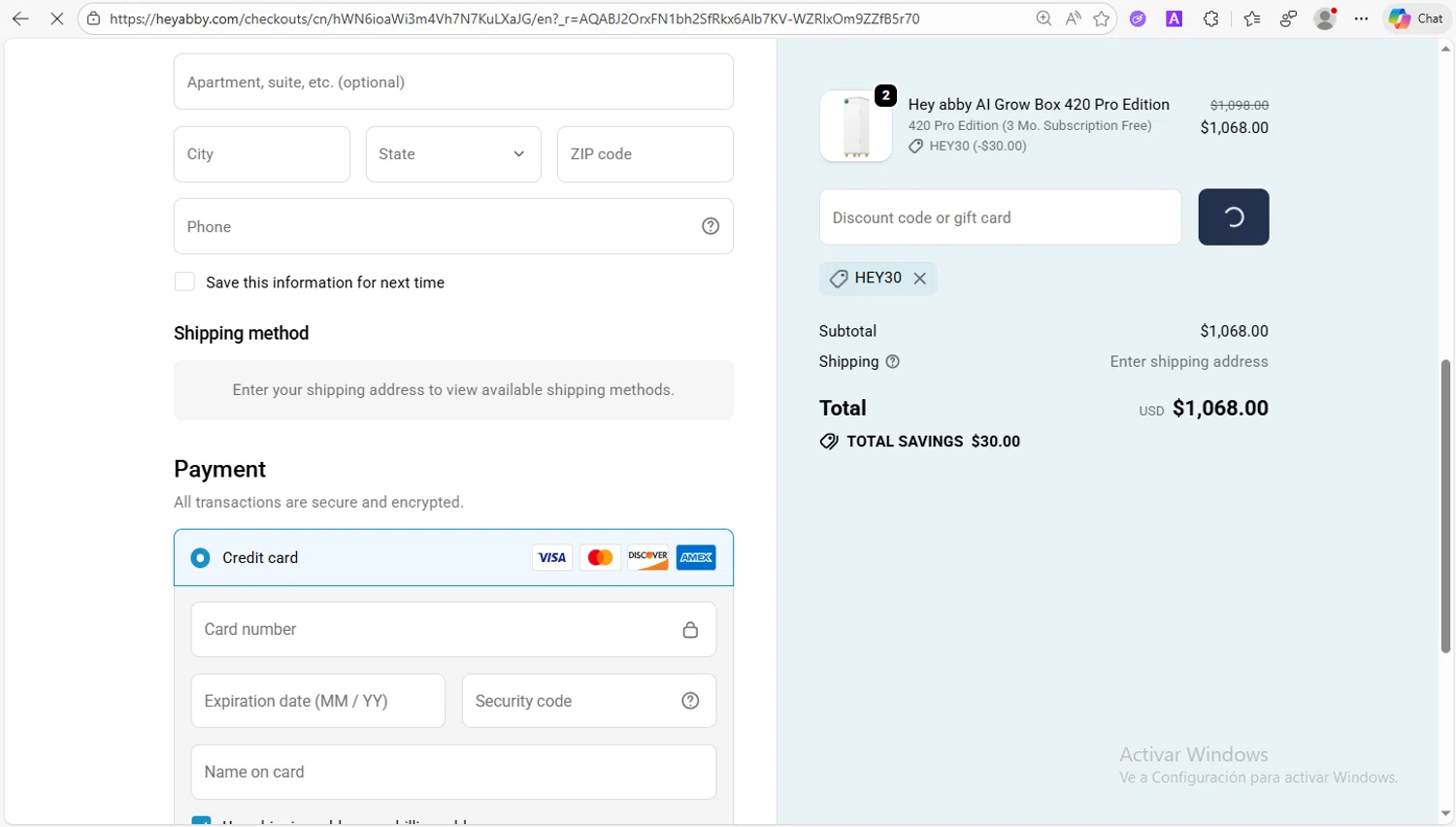This screenshot has height=827, width=1456.
Task: Click the City field
Action: (262, 154)
